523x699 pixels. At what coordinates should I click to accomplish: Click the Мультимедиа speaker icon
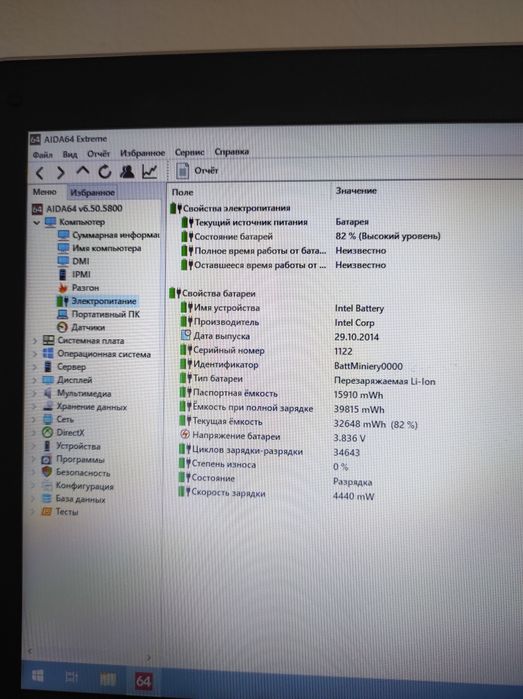pyautogui.click(x=48, y=393)
